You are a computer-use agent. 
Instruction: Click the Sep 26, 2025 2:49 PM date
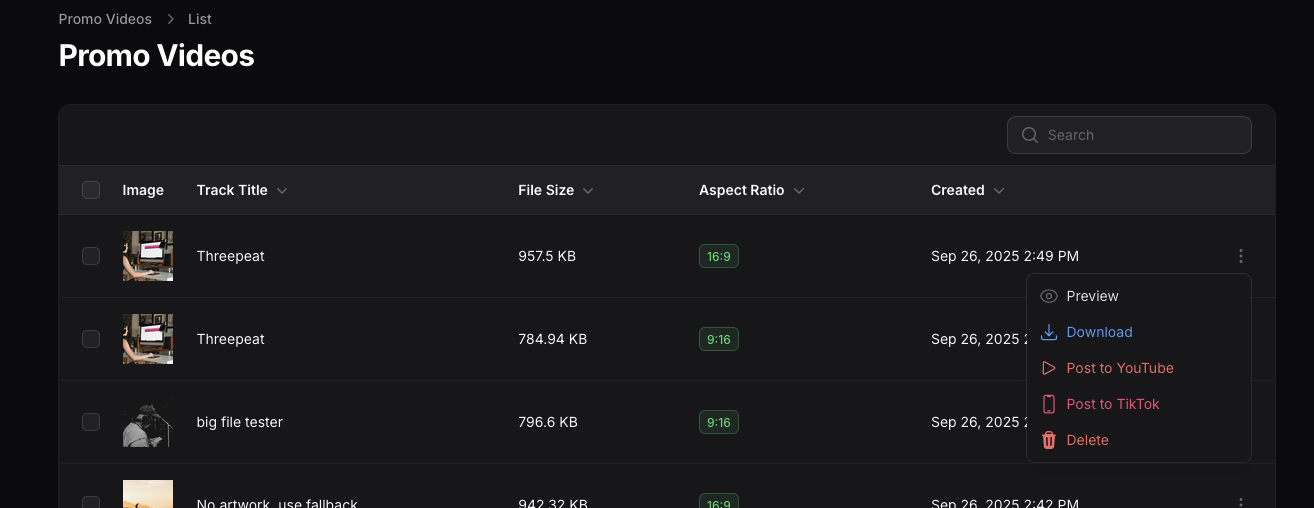pyautogui.click(x=1005, y=256)
